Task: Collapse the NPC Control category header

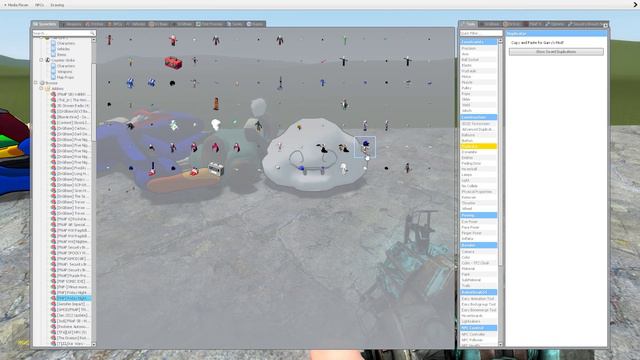Action: point(479,328)
